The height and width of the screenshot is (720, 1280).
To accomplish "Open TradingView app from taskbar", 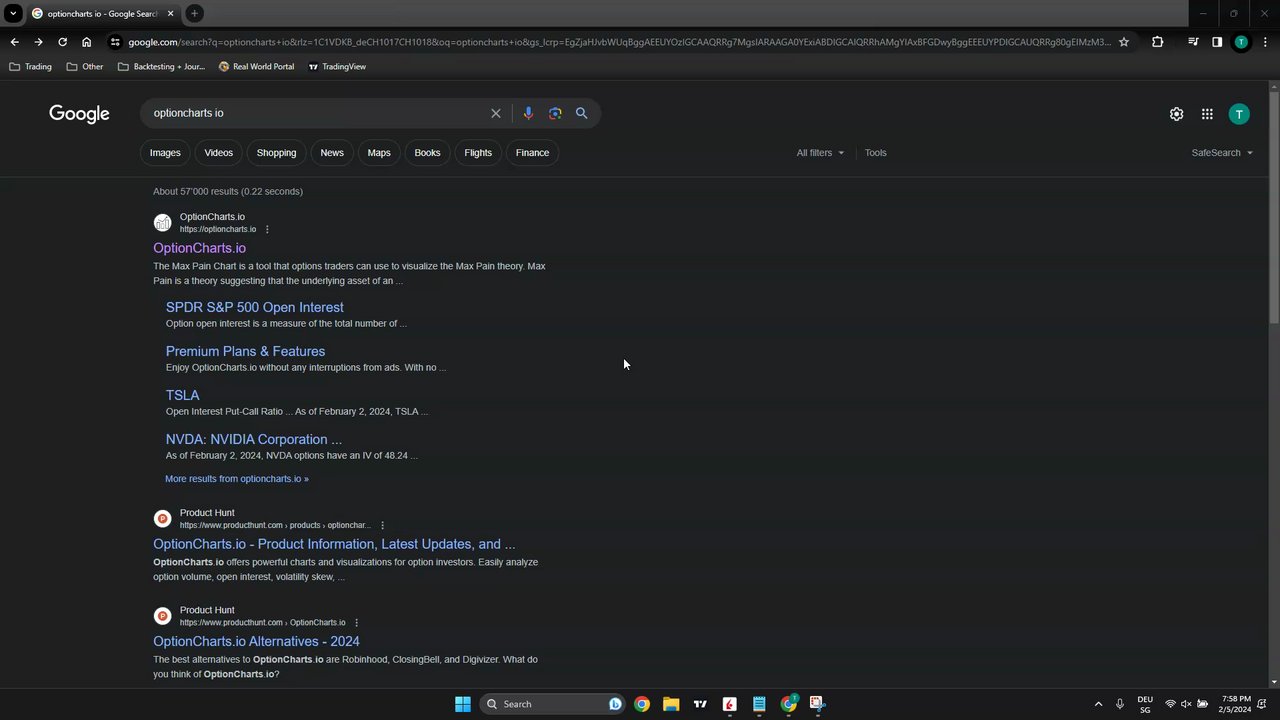I will point(700,704).
